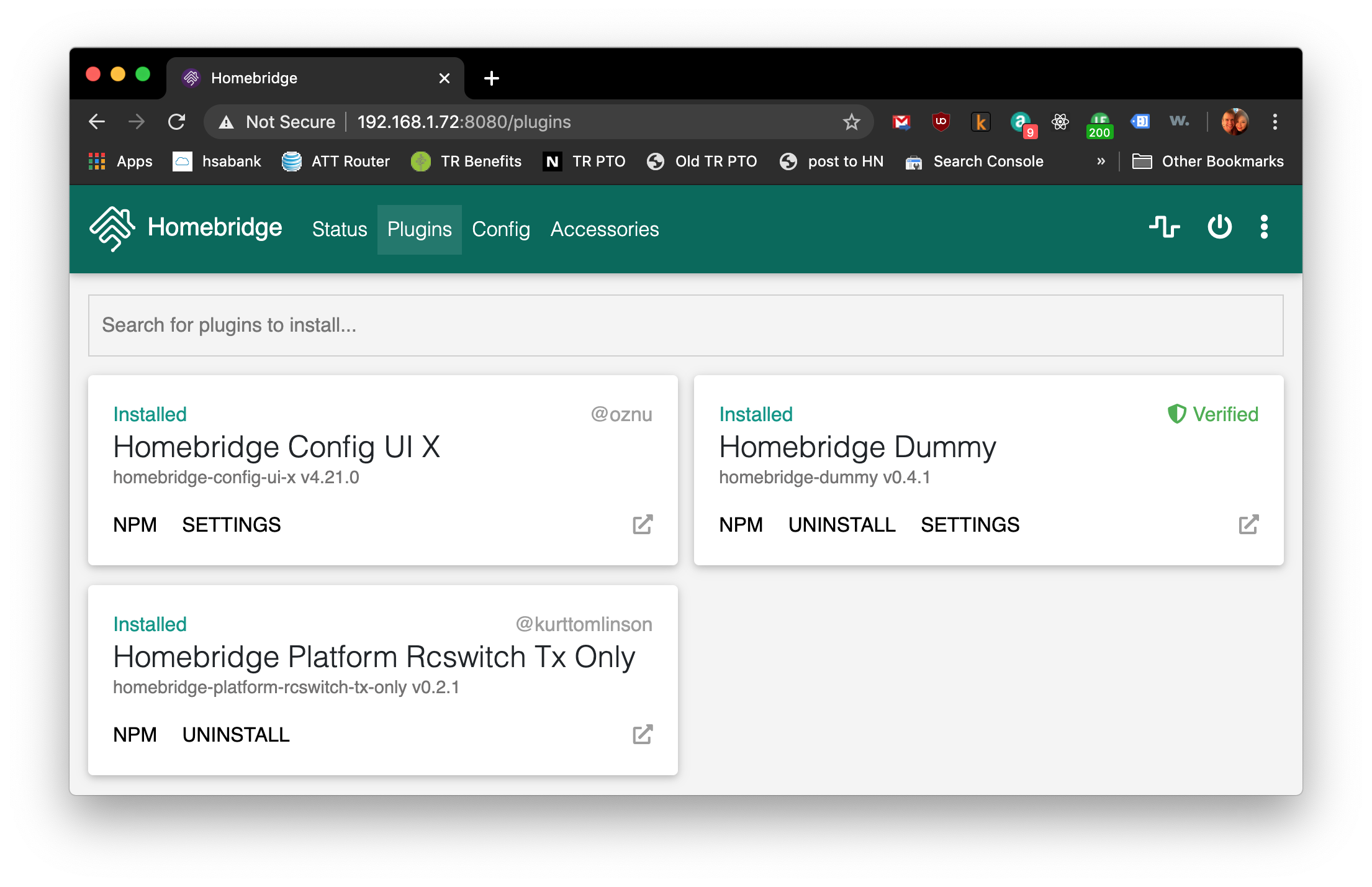The width and height of the screenshot is (1372, 887).
Task: Open Homebridge Dummy external link icon
Action: pyautogui.click(x=1248, y=525)
